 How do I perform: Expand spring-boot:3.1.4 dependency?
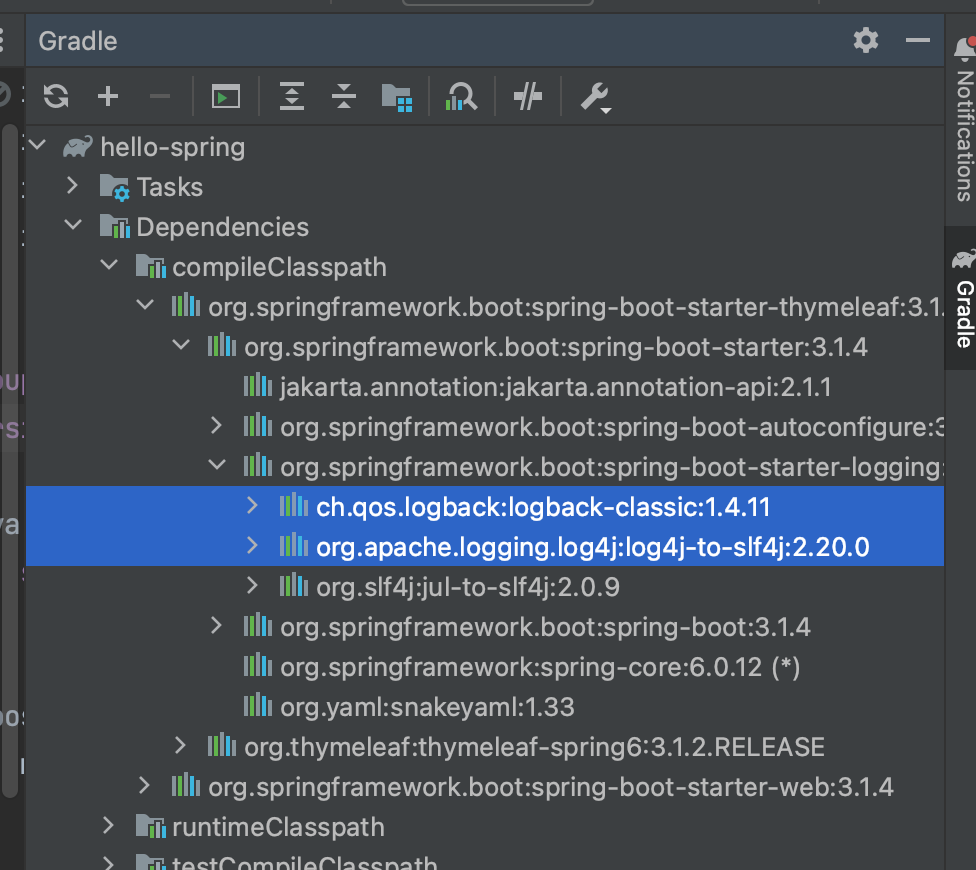click(x=216, y=625)
